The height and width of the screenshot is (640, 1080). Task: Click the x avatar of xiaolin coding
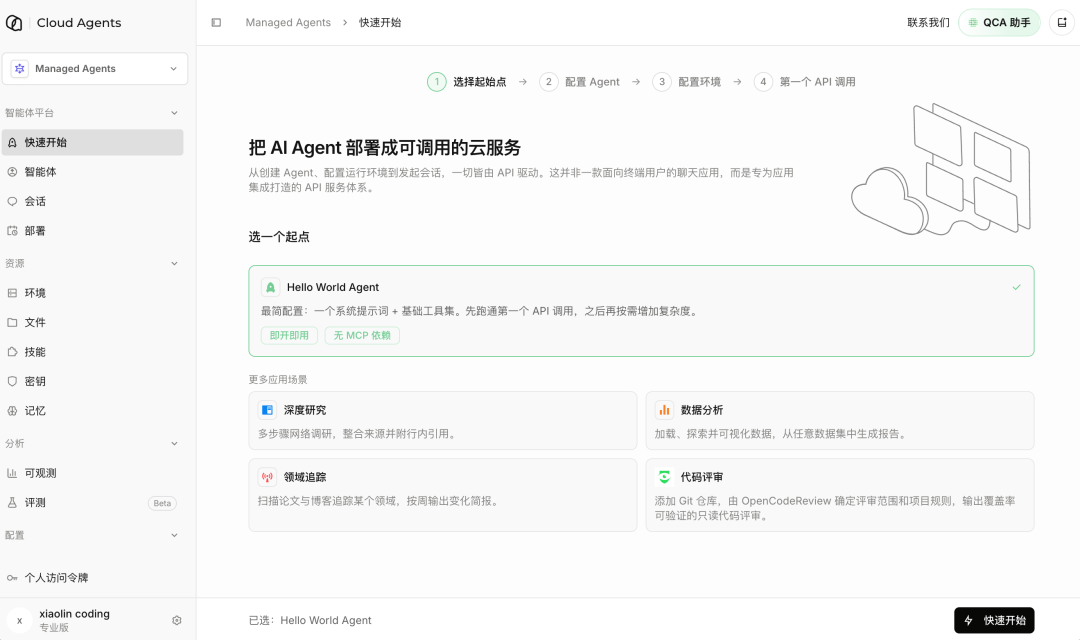pos(19,621)
